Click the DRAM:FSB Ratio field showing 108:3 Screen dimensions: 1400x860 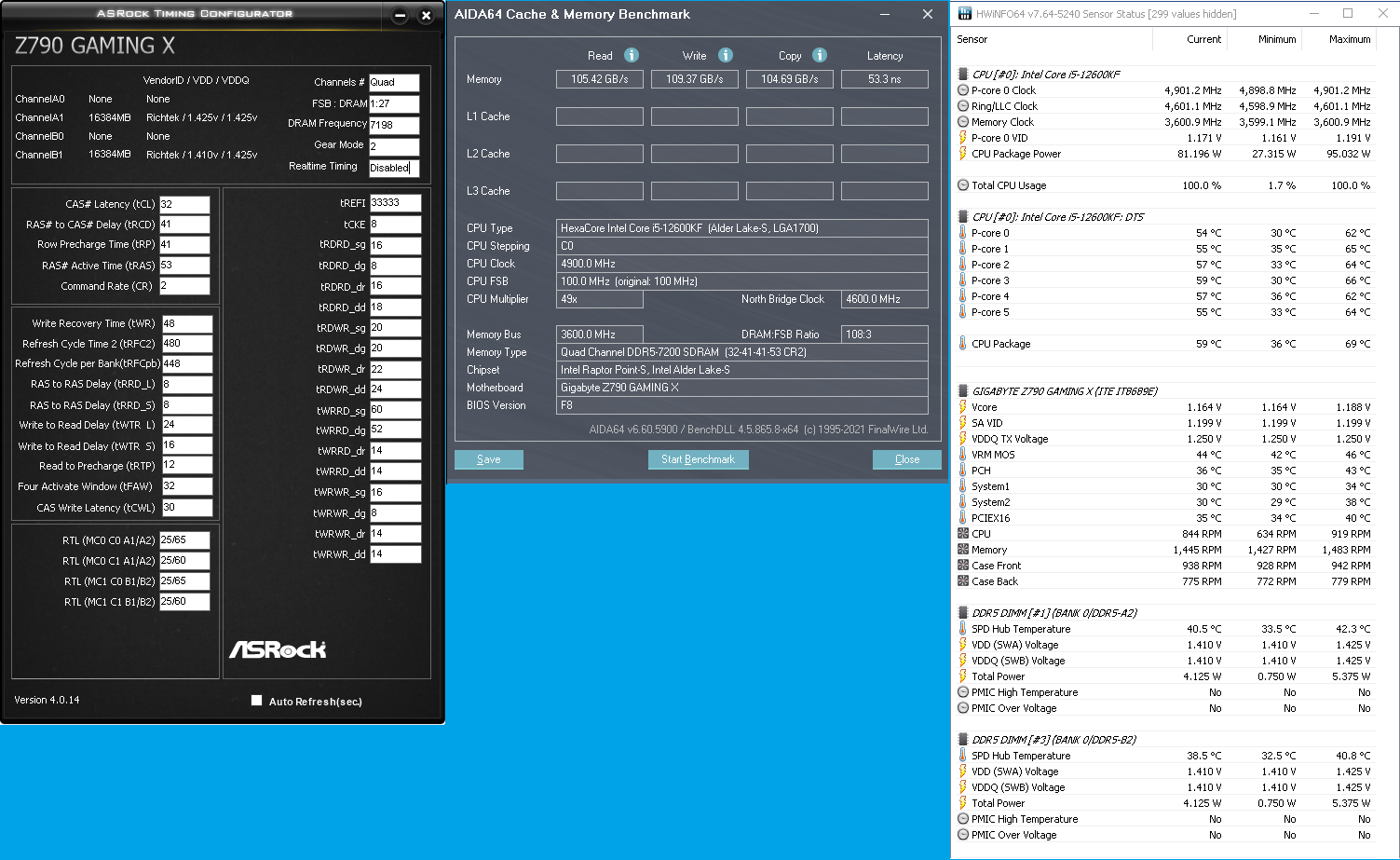point(885,334)
